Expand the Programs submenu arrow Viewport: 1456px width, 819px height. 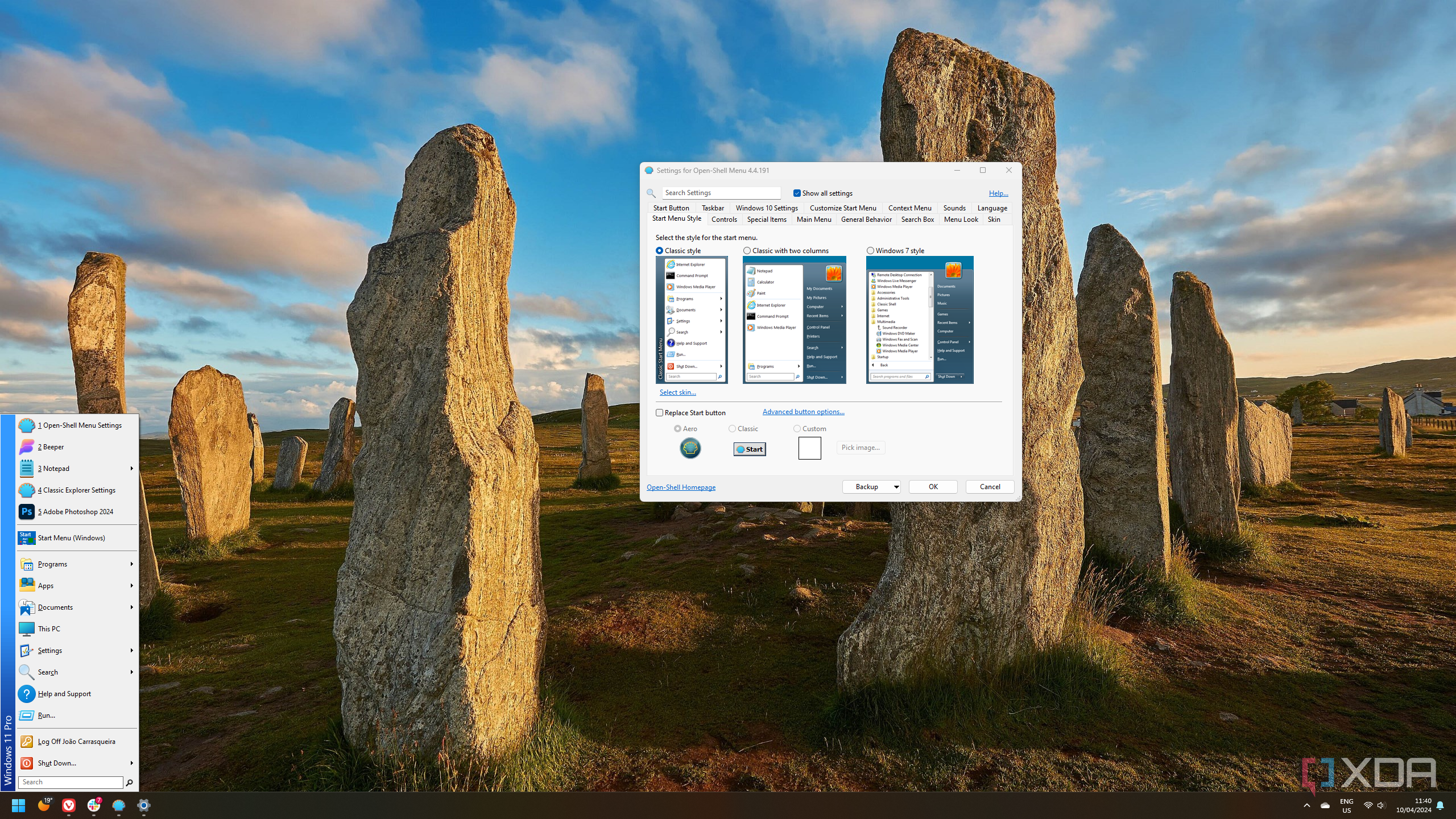click(x=131, y=564)
